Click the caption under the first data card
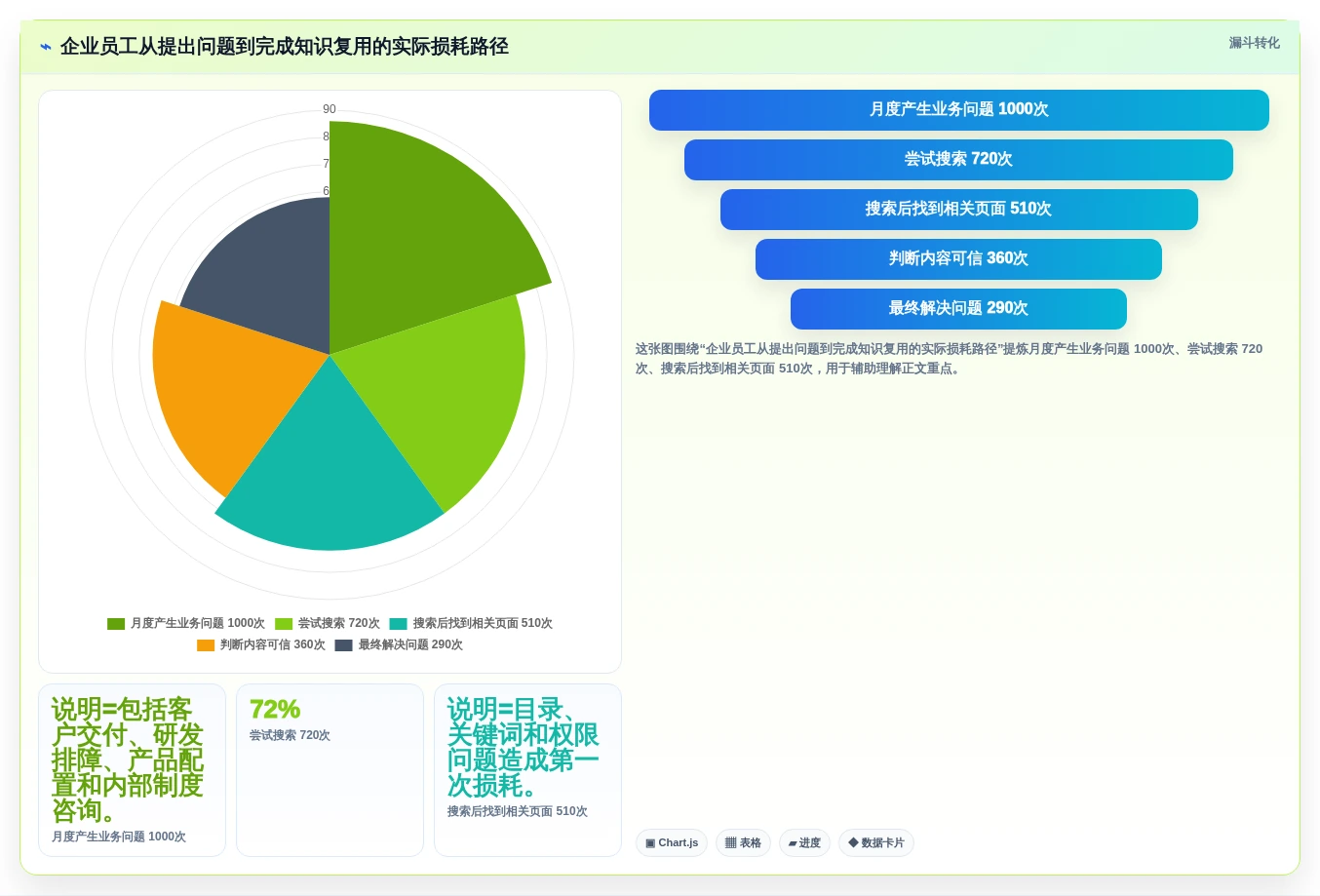This screenshot has height=896, width=1320. coord(119,837)
